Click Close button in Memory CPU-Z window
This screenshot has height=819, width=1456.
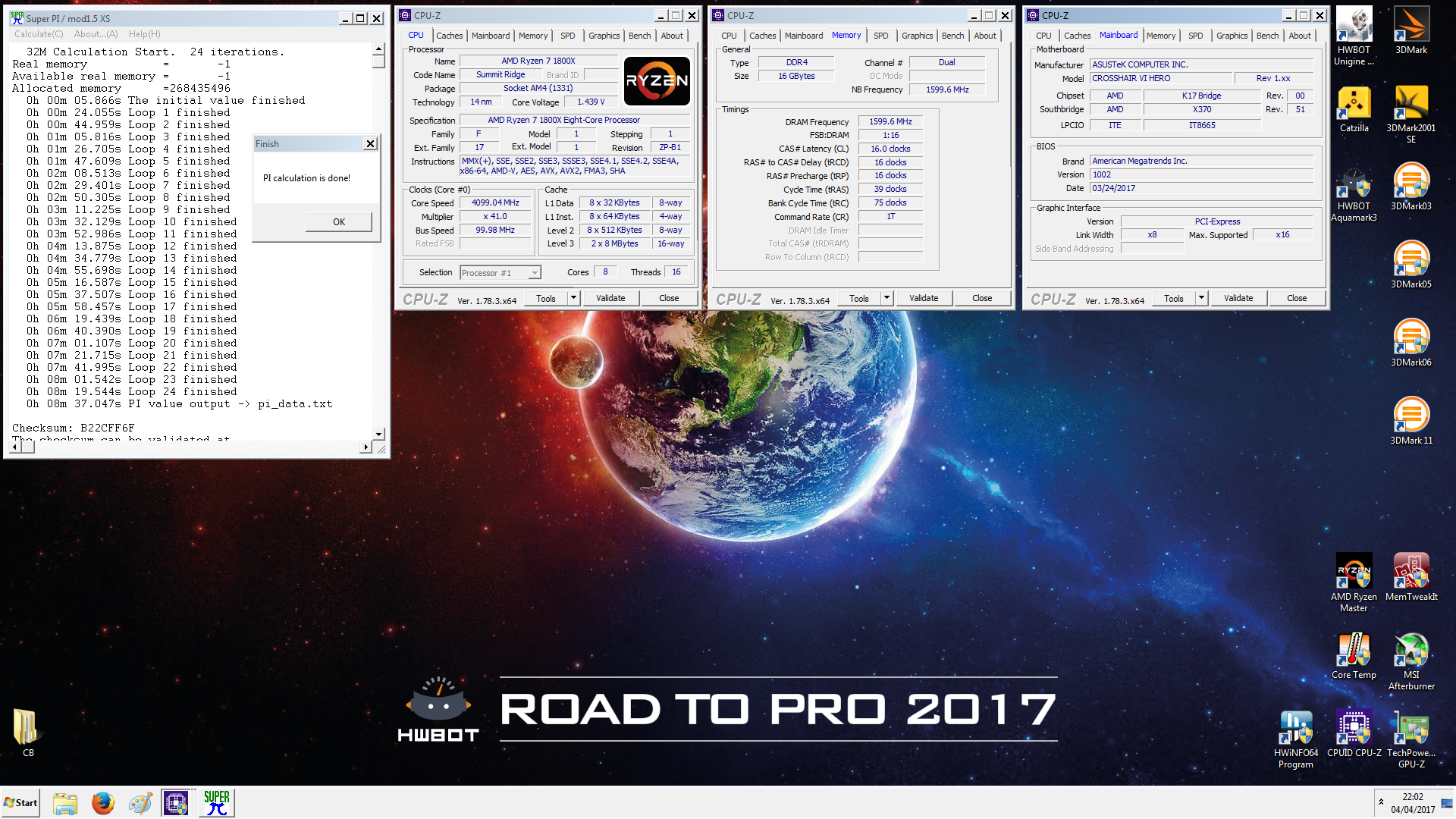click(982, 298)
